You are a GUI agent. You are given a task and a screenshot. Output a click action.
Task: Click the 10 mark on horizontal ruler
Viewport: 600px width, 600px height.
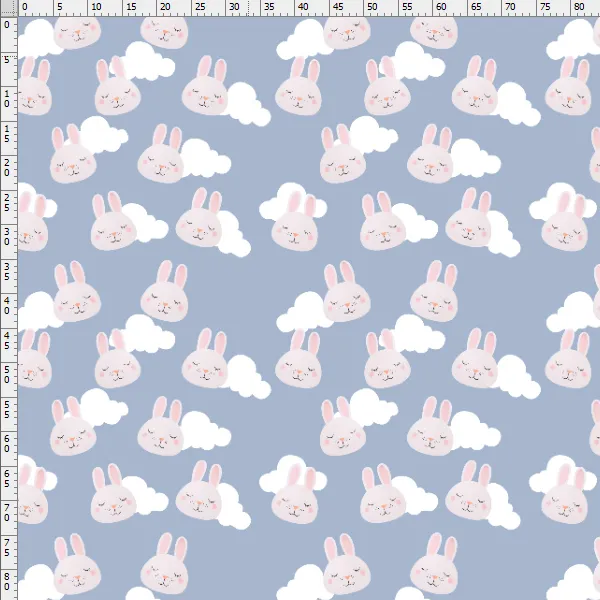[96, 7]
